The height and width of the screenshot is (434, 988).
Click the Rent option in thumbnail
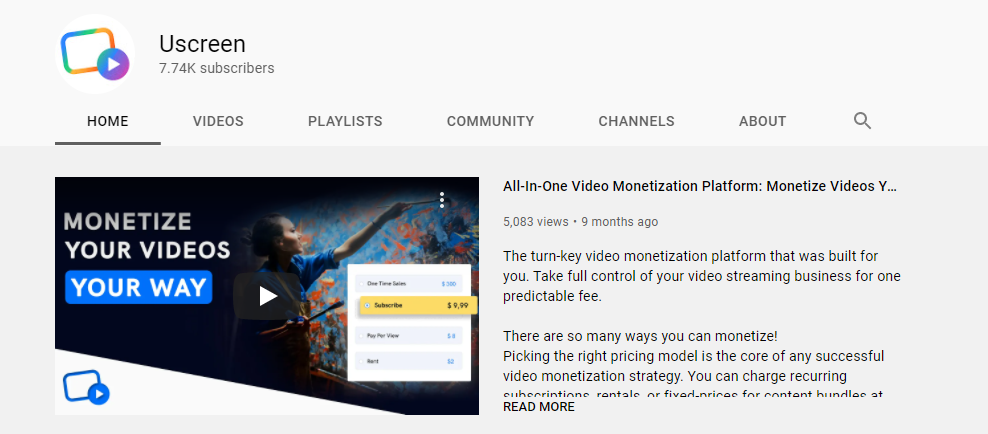410,362
